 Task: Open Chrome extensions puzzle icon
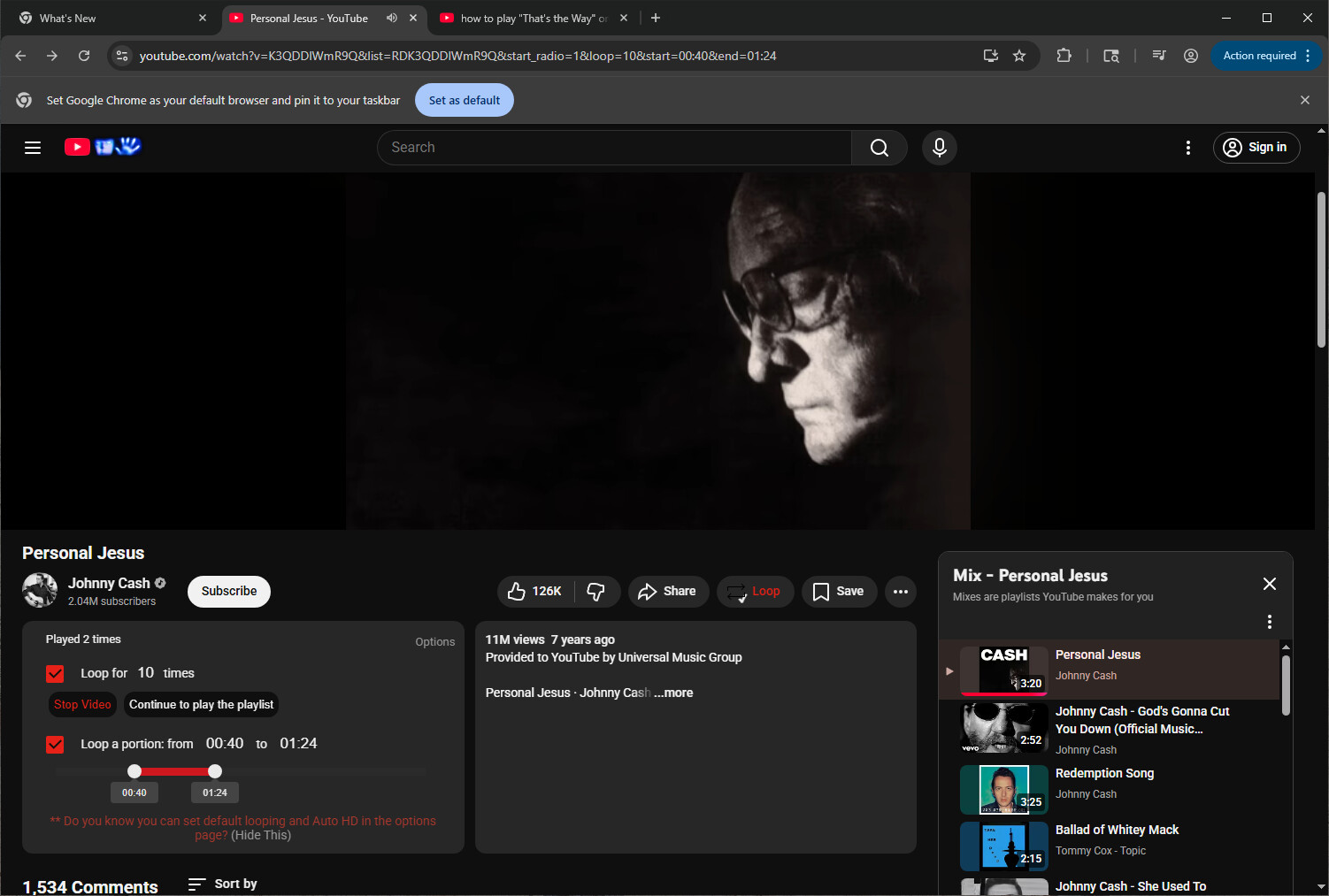point(1064,56)
